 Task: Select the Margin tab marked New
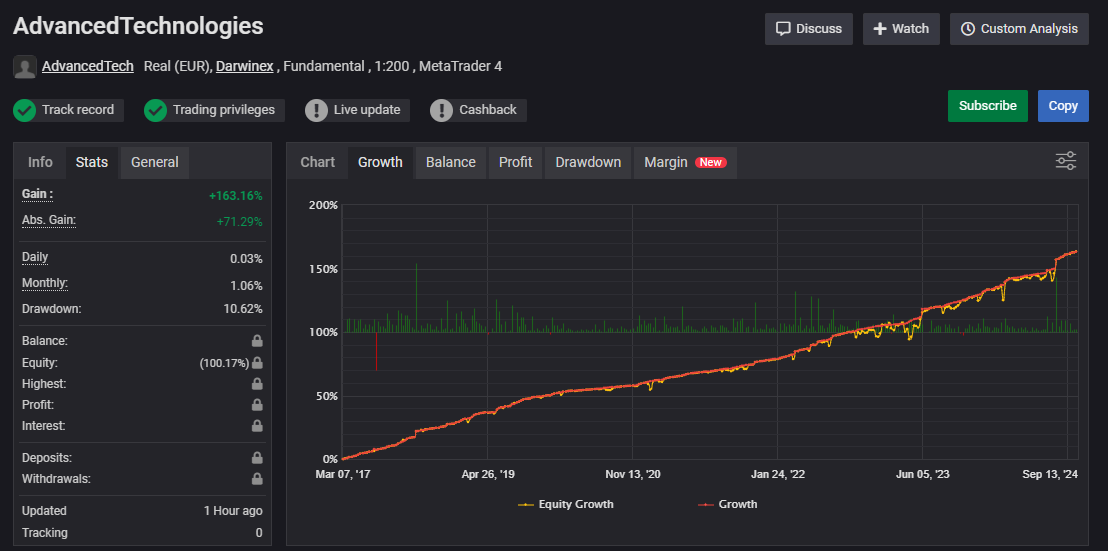[x=684, y=162]
